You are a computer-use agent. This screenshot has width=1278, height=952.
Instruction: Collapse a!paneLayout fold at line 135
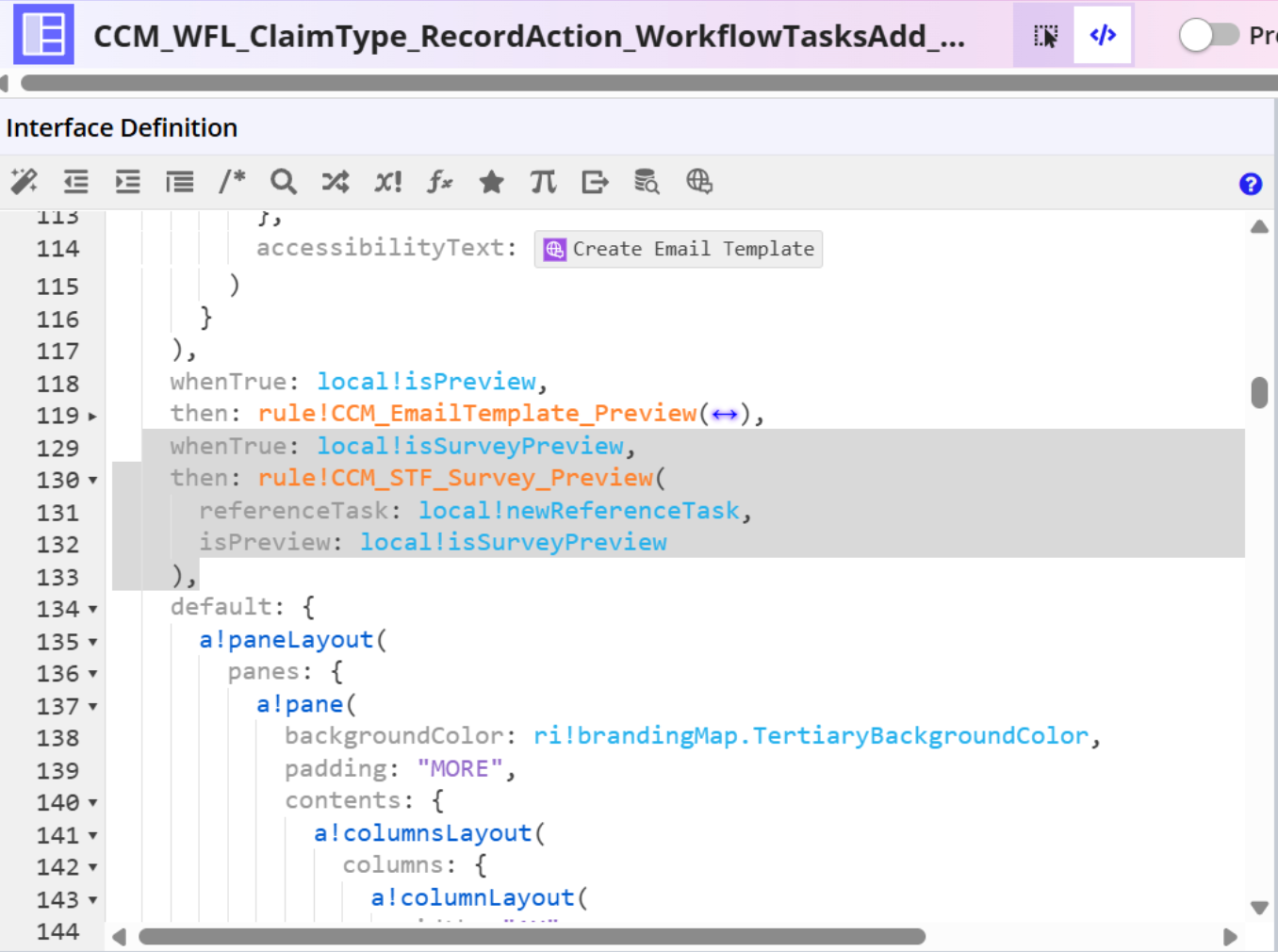point(92,643)
